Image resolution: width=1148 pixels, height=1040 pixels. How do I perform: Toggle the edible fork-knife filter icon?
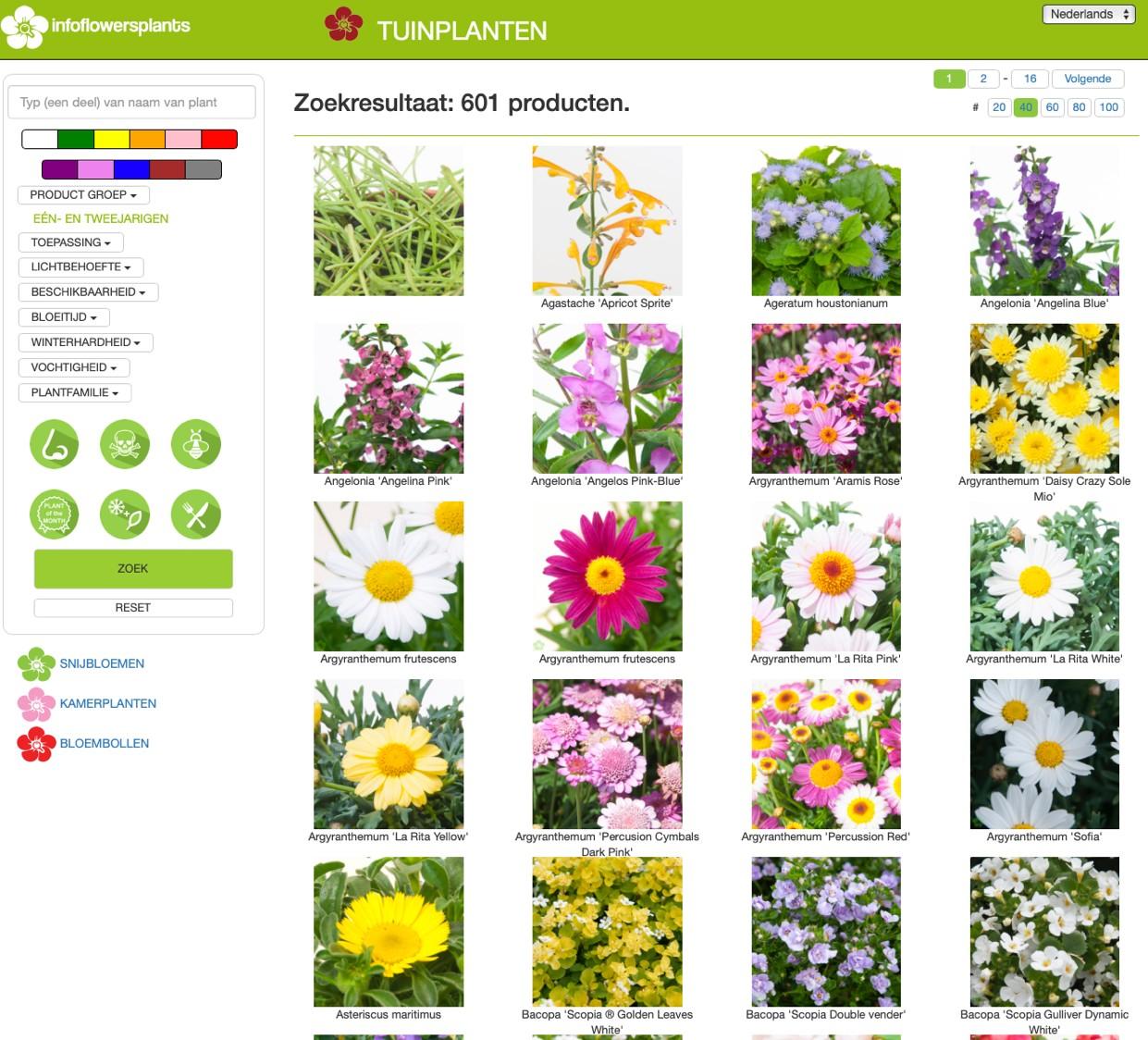[196, 514]
